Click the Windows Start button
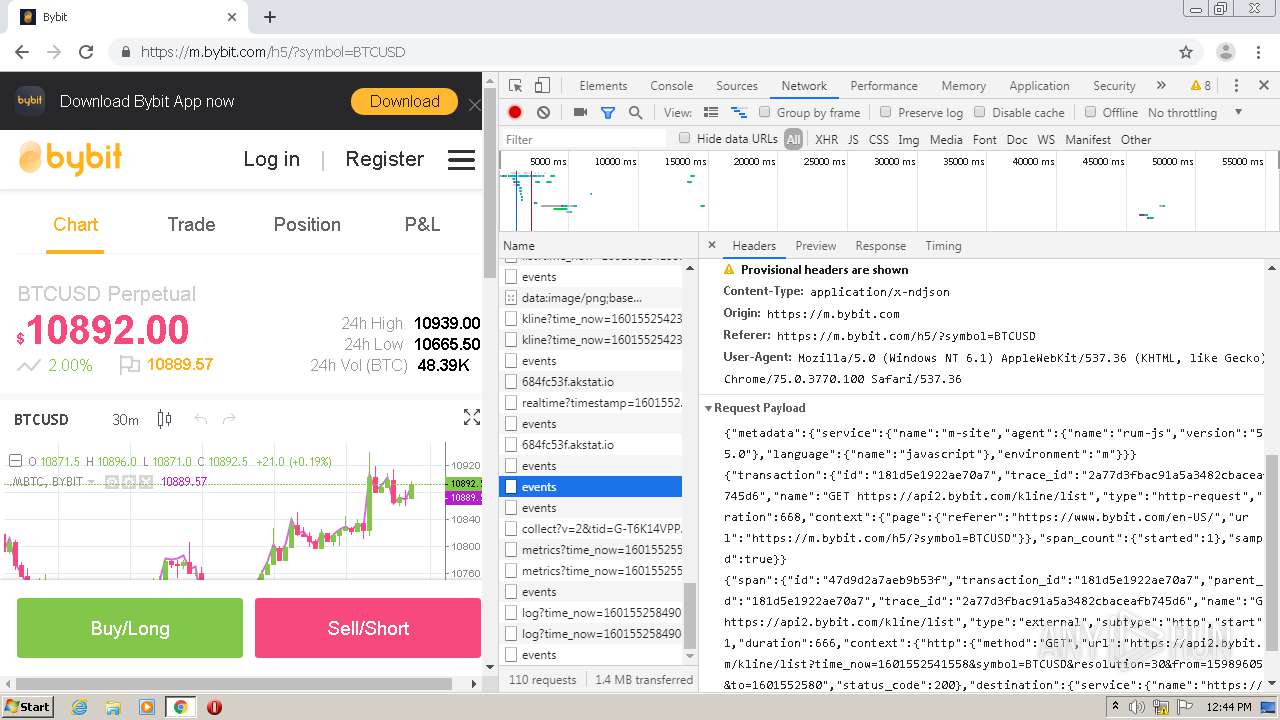Screen dimensions: 1280x720 coord(28,706)
